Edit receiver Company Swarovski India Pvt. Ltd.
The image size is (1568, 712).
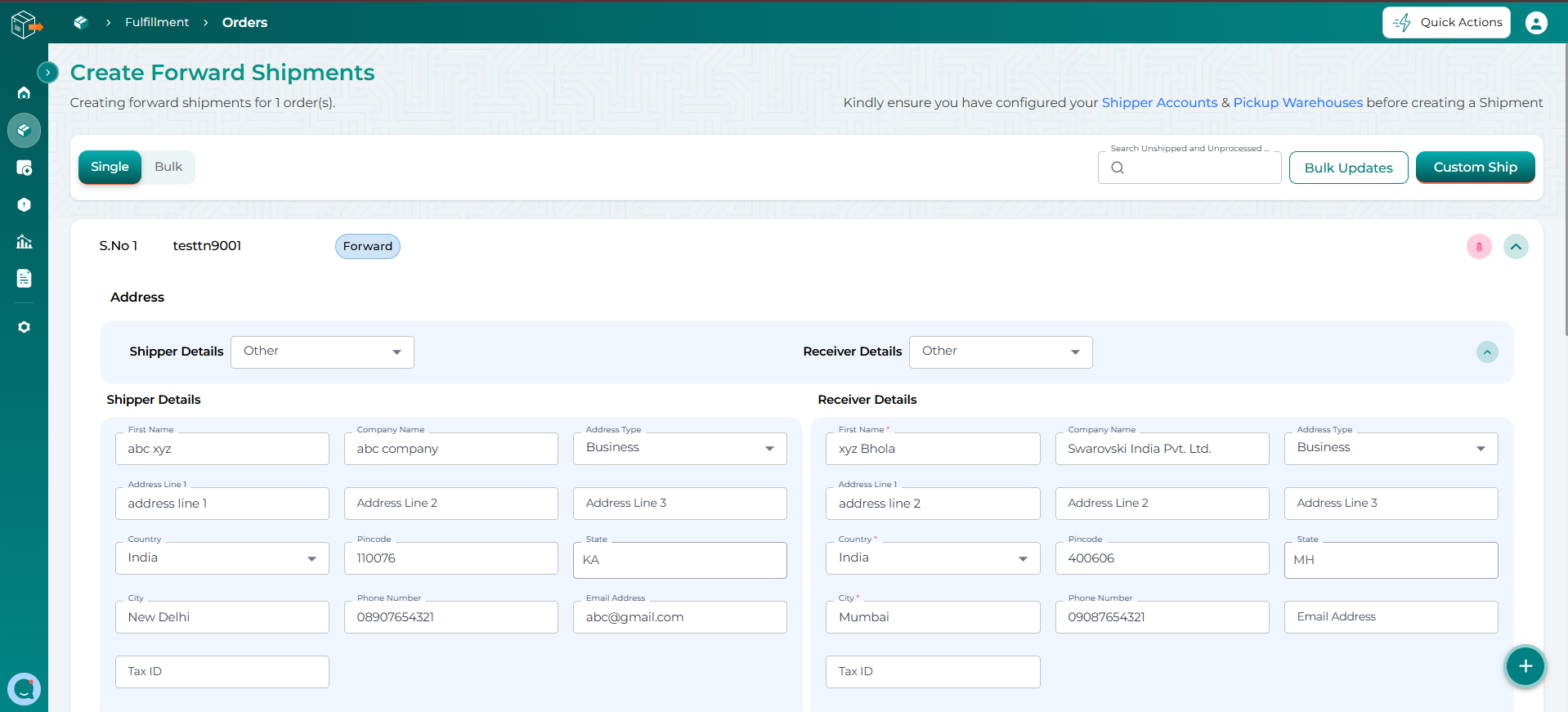pos(1162,449)
